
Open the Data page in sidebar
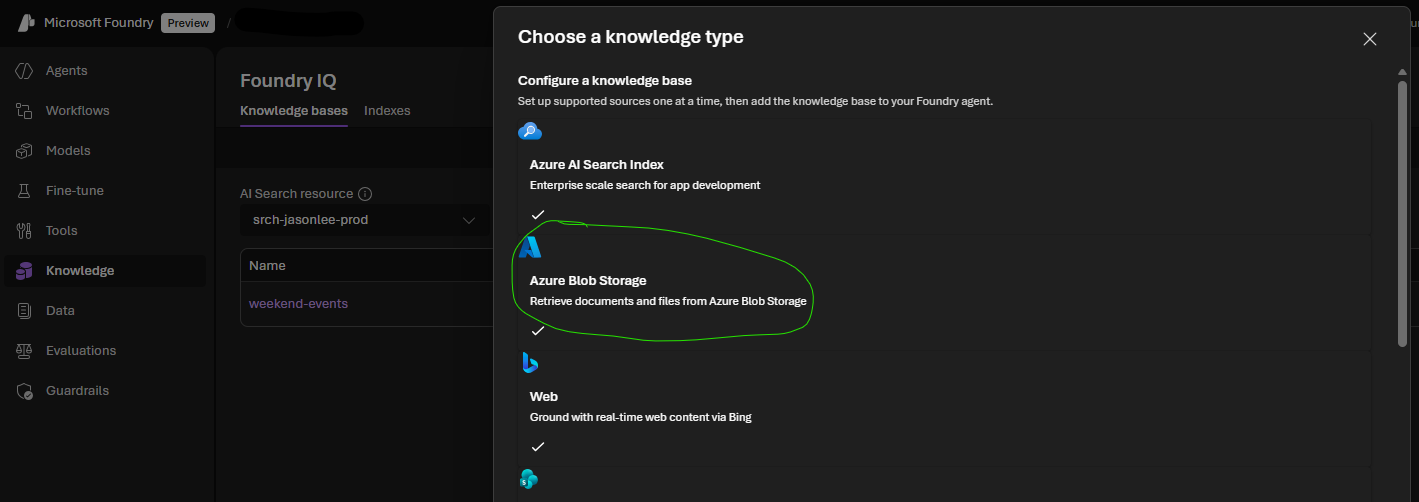(x=106, y=311)
